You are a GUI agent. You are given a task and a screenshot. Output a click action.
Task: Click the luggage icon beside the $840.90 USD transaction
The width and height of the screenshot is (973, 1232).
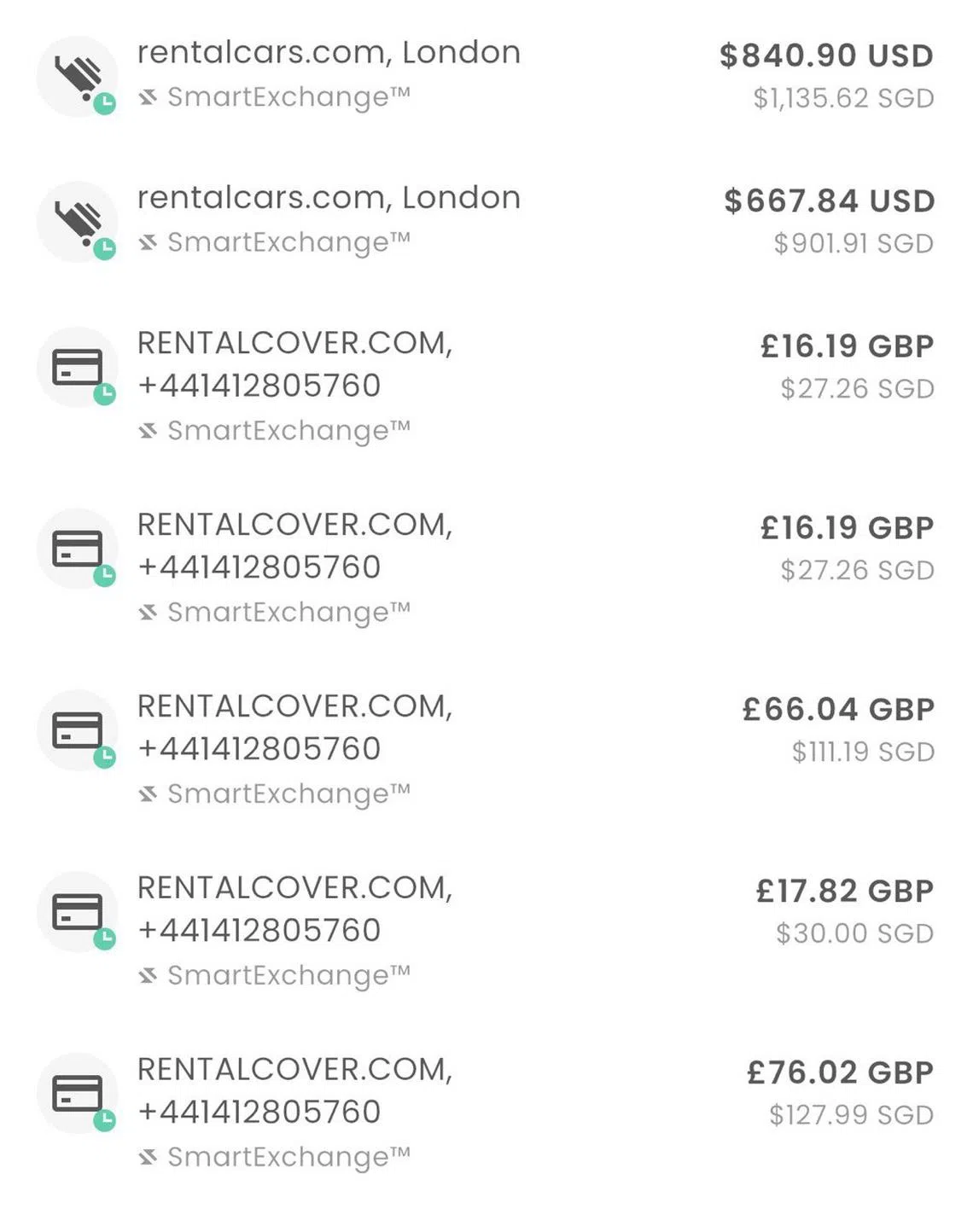point(77,75)
